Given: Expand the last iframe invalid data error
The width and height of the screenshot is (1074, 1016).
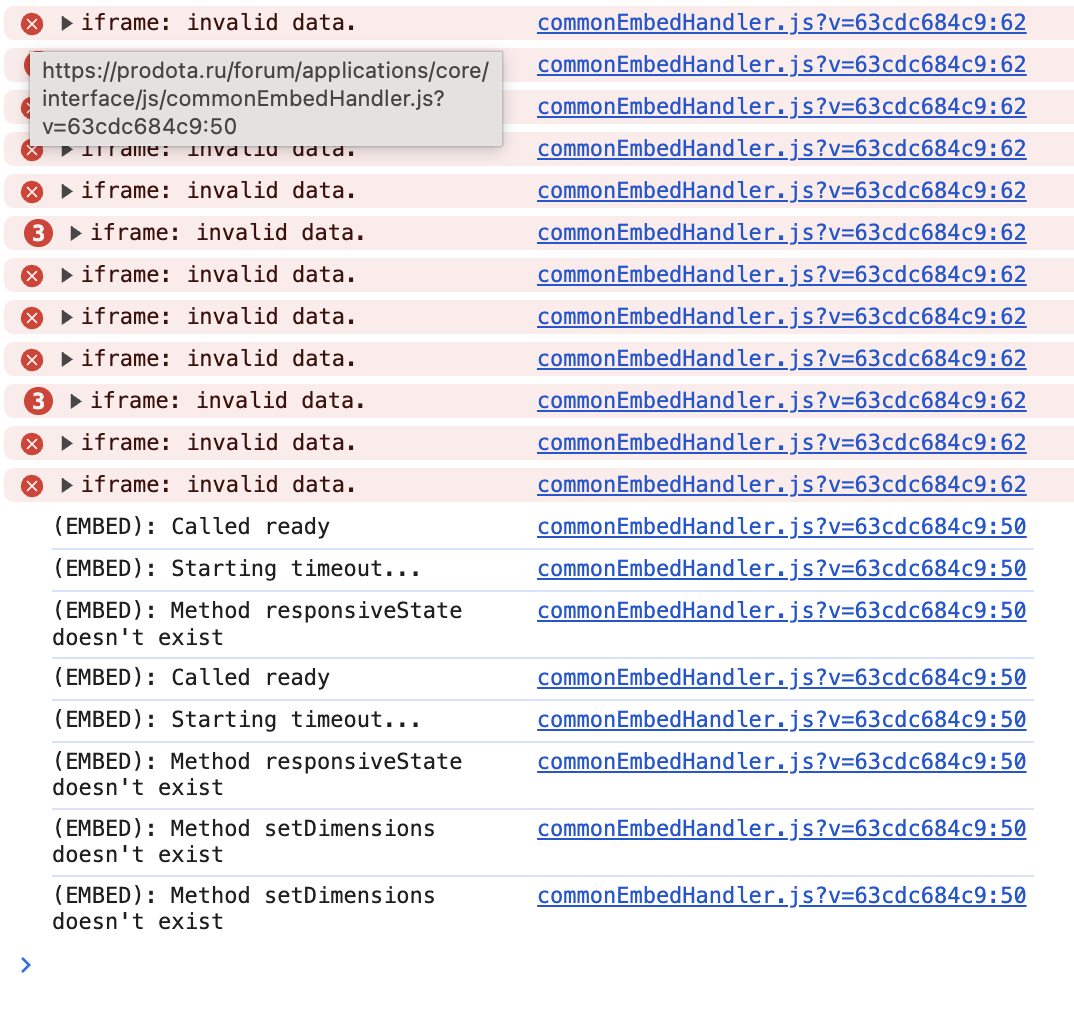Looking at the screenshot, I should (x=67, y=485).
